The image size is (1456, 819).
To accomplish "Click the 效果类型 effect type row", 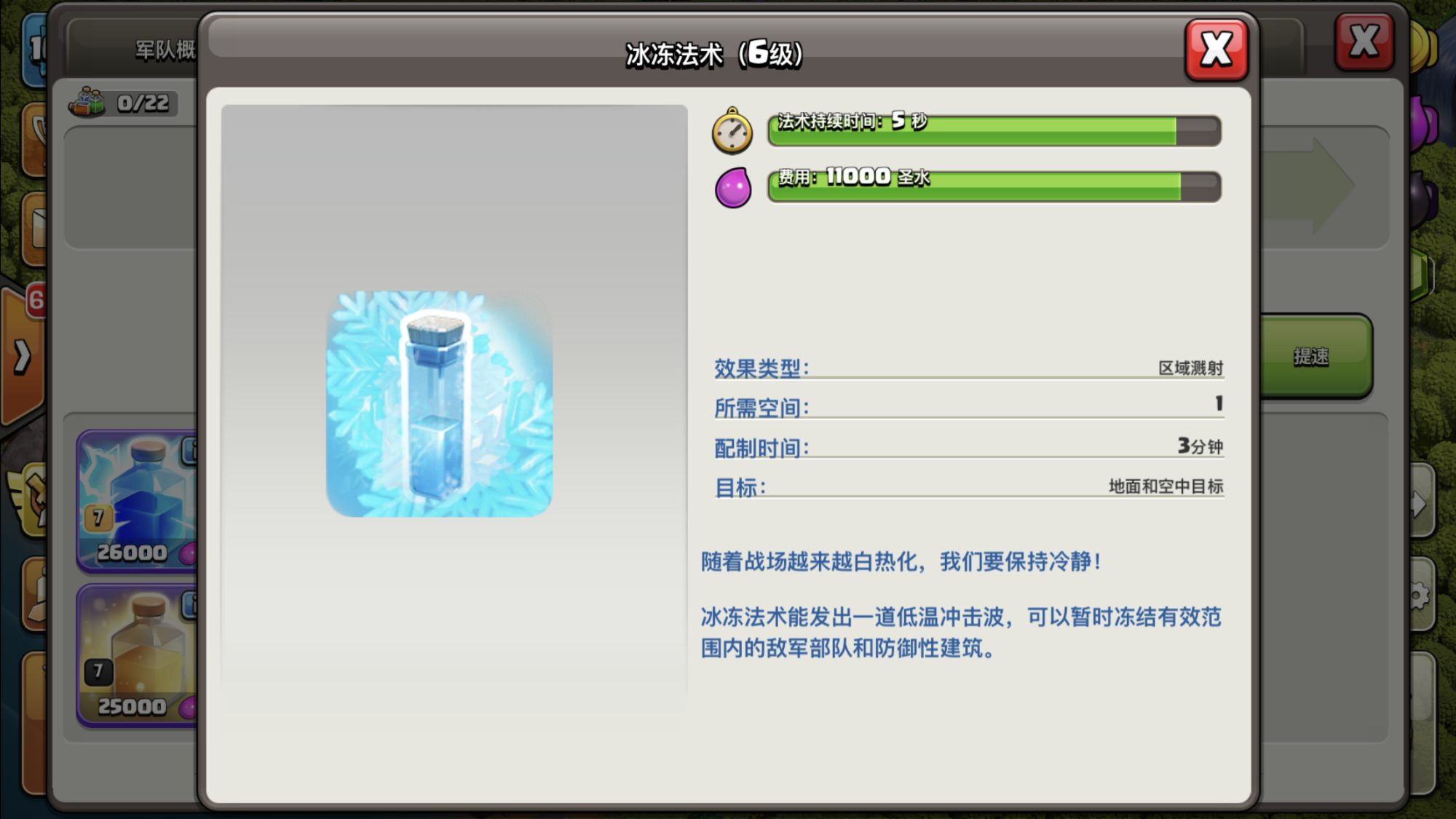I will (x=968, y=368).
